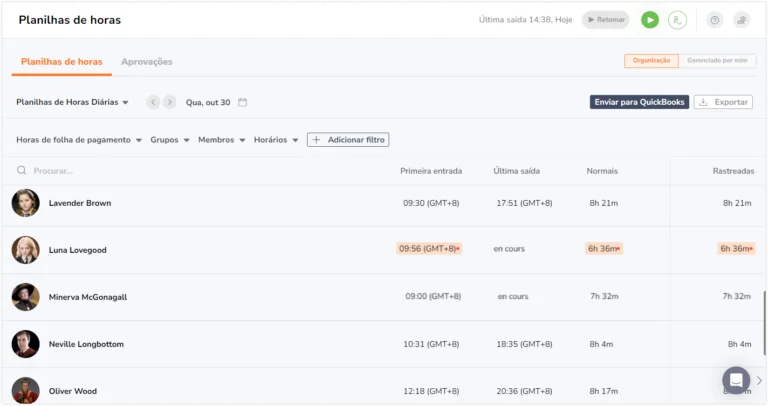Switch to the Aprovações tab
Image resolution: width=768 pixels, height=406 pixels.
(x=146, y=62)
